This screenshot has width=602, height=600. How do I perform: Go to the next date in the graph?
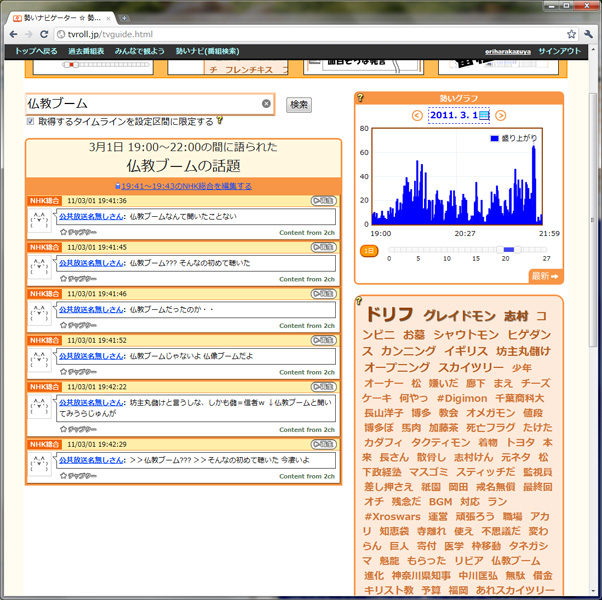(x=500, y=115)
